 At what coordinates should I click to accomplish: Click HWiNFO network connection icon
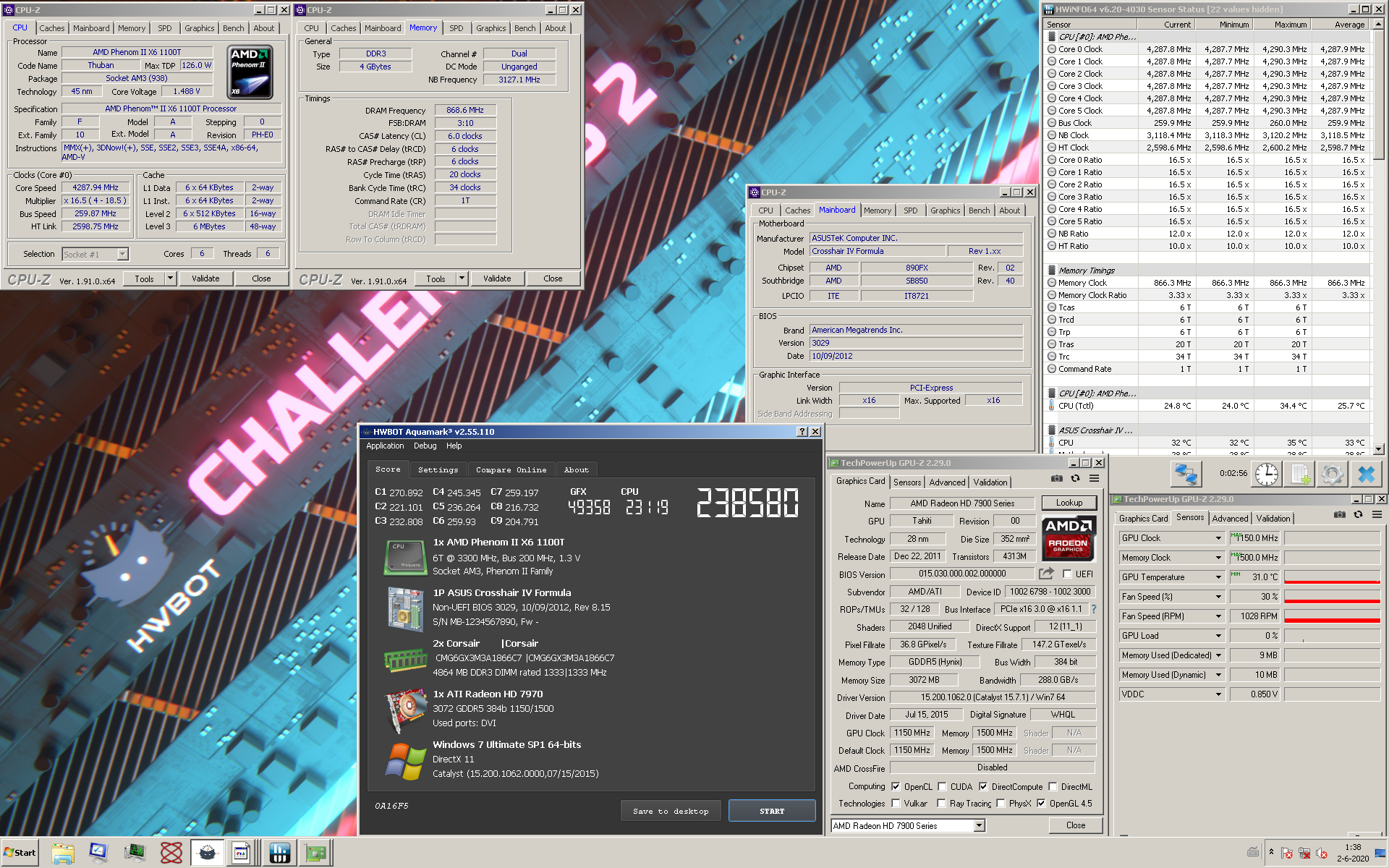tap(1186, 475)
